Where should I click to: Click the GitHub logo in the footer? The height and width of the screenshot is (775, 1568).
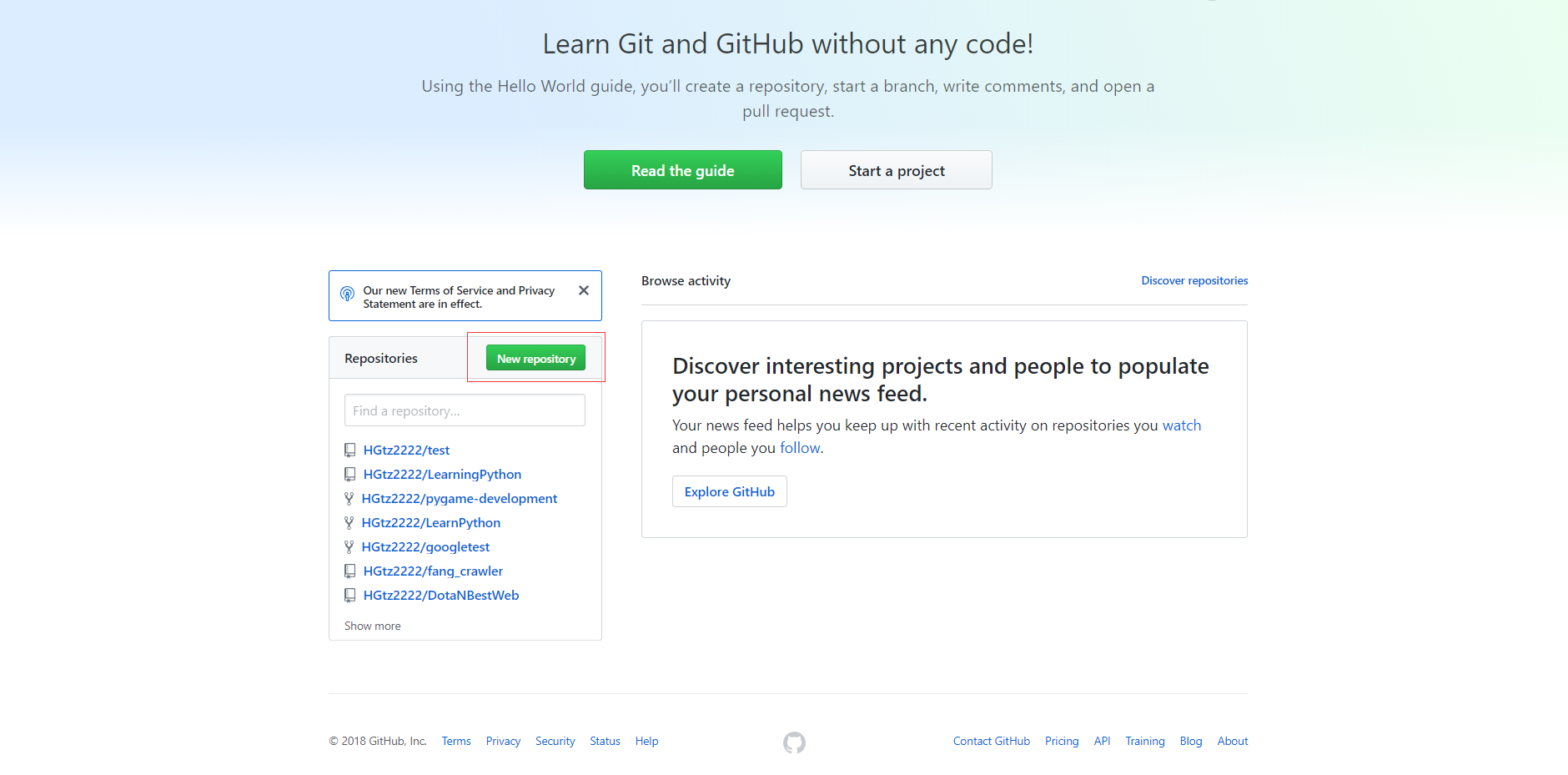(794, 742)
